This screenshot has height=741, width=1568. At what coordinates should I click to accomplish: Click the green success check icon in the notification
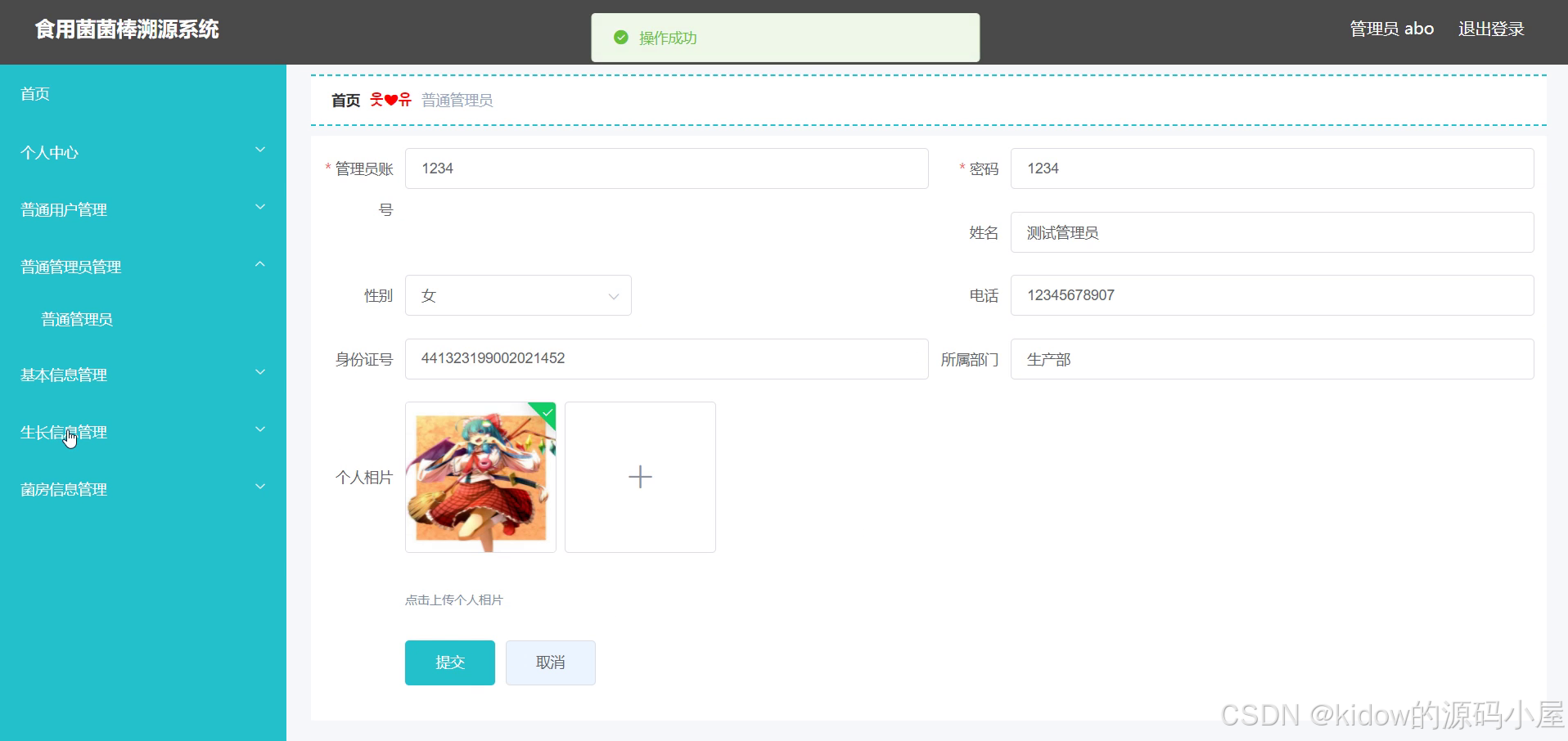621,38
